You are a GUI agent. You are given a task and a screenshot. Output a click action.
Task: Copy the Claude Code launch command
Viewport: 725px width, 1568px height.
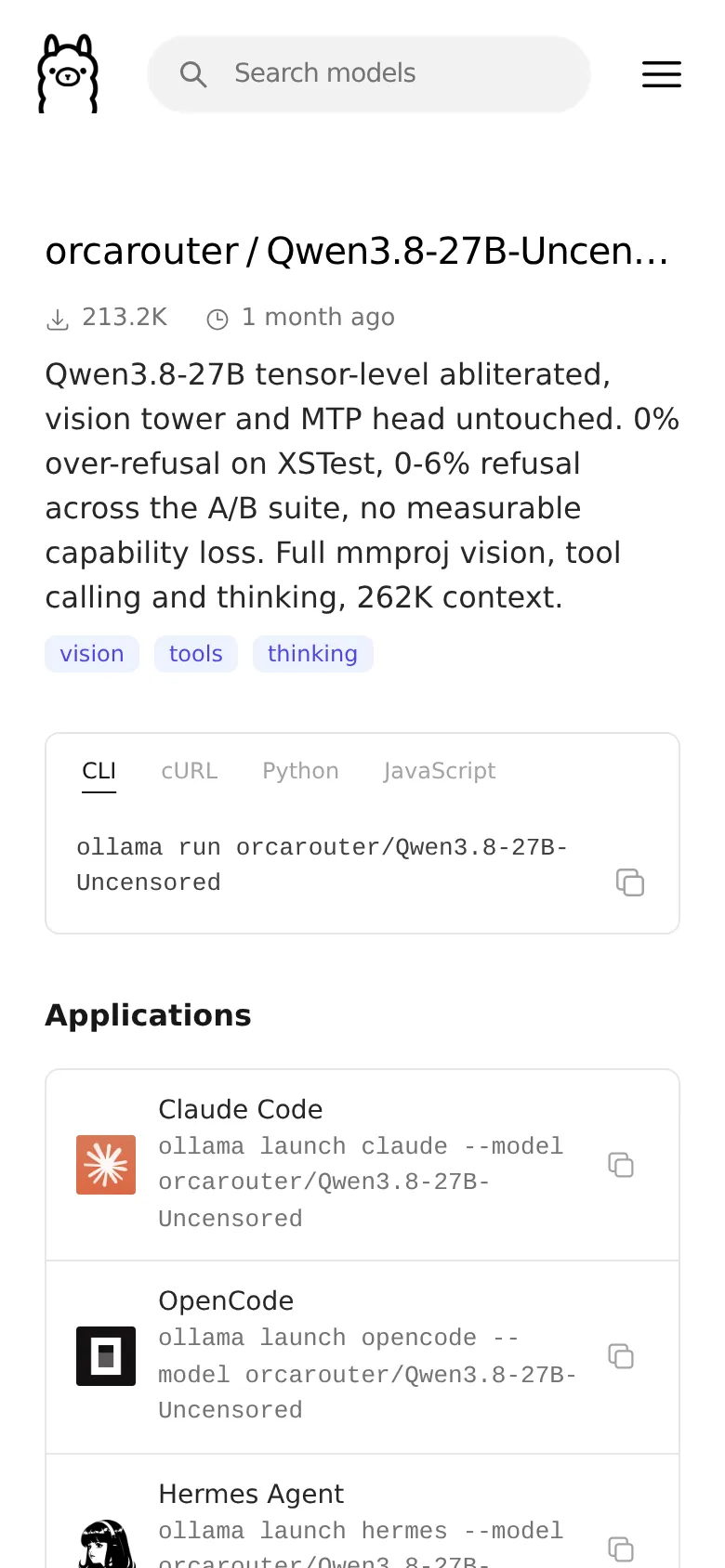coord(621,1165)
